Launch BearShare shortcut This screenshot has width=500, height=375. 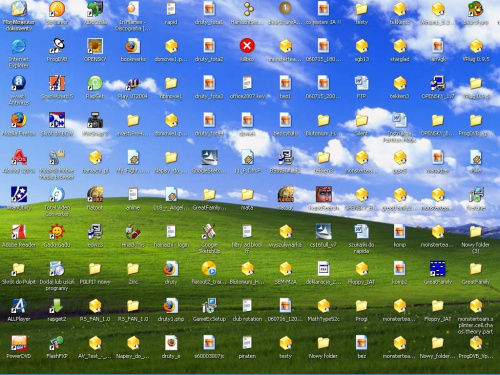pos(476,9)
